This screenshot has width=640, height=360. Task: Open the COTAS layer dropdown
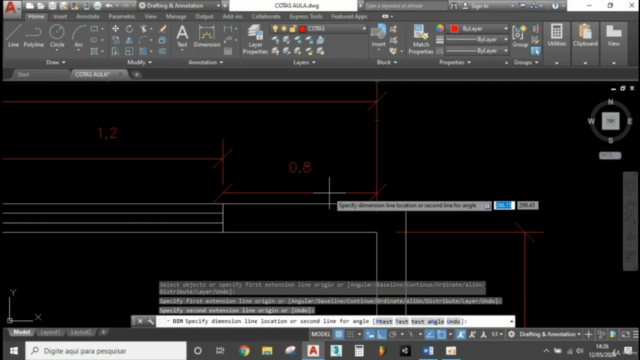click(364, 29)
